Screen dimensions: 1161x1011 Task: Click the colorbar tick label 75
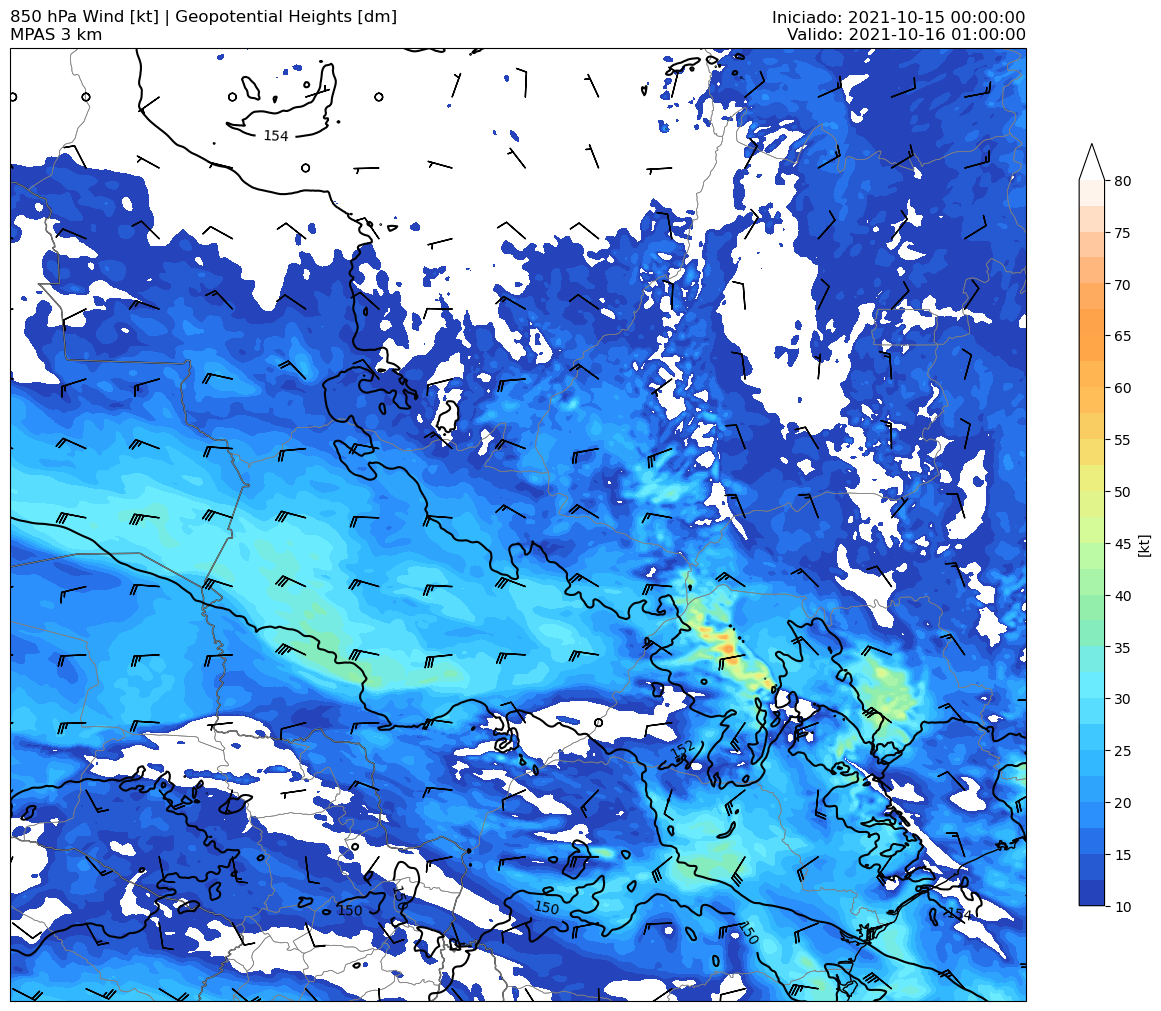tap(1122, 233)
